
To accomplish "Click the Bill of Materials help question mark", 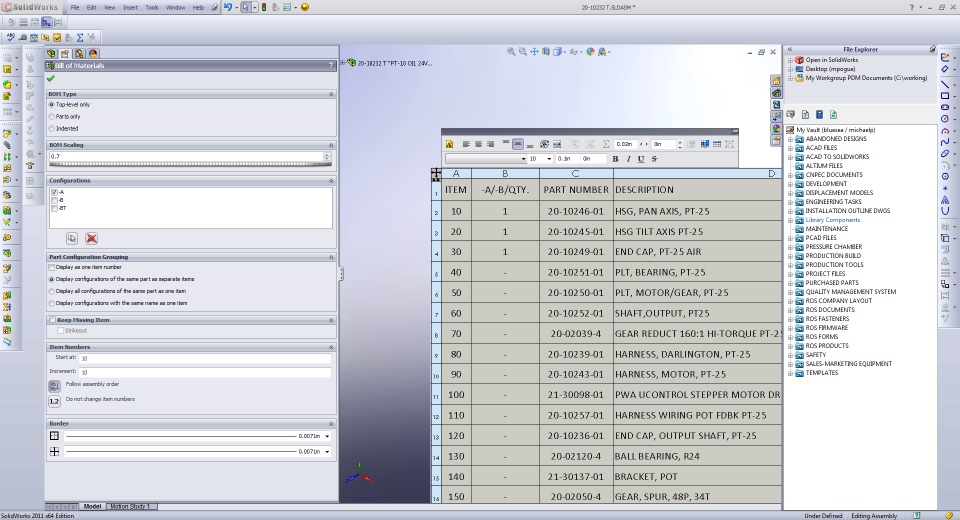I will 331,65.
